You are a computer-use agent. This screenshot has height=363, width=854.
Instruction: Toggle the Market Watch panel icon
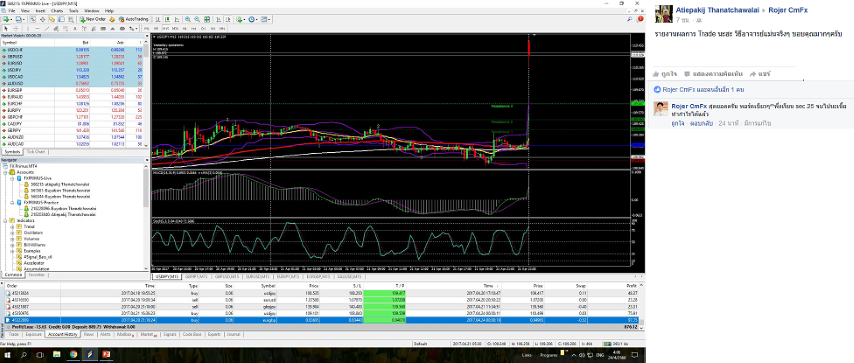33,19
